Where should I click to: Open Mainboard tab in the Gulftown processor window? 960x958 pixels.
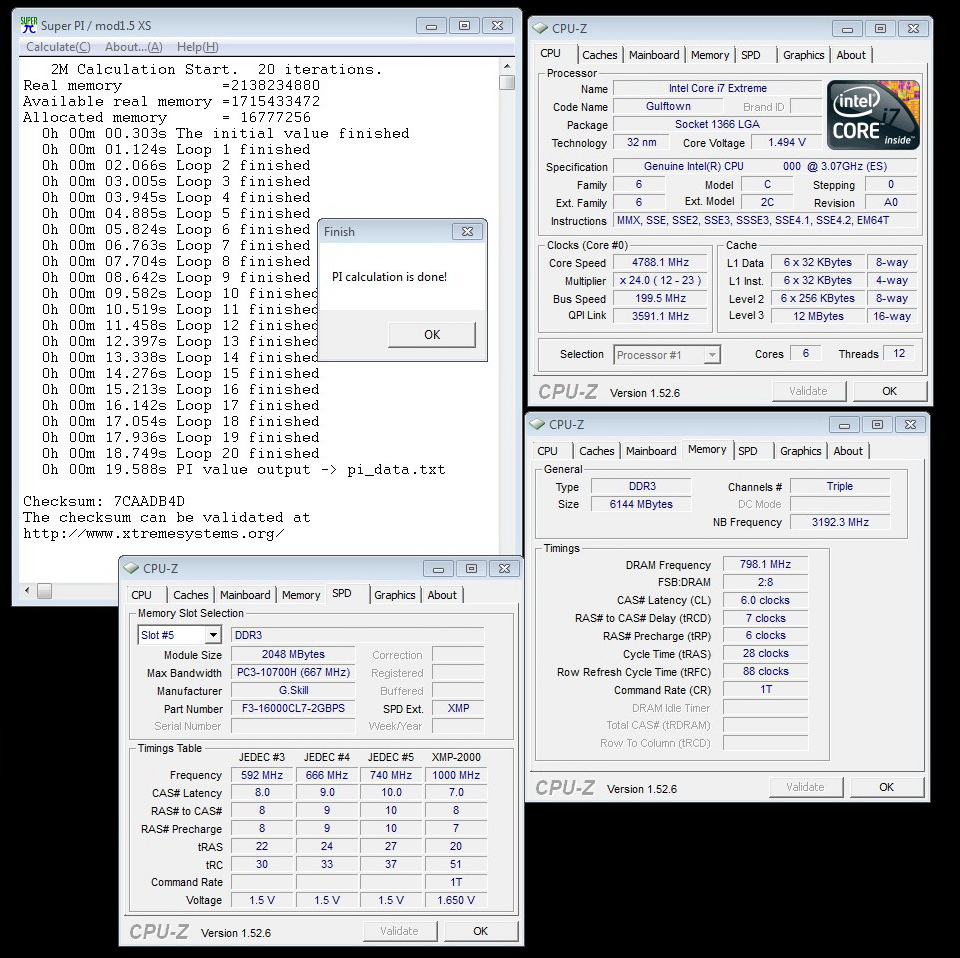(654, 55)
